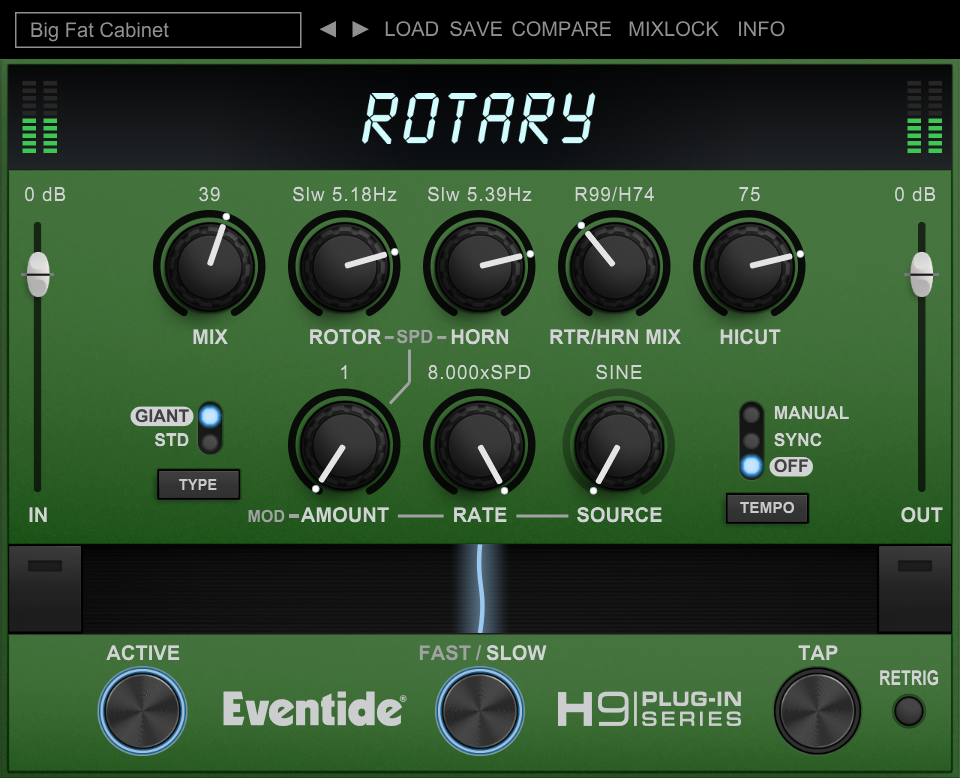The width and height of the screenshot is (960, 778).
Task: Click the SINE source readout
Action: pos(618,372)
